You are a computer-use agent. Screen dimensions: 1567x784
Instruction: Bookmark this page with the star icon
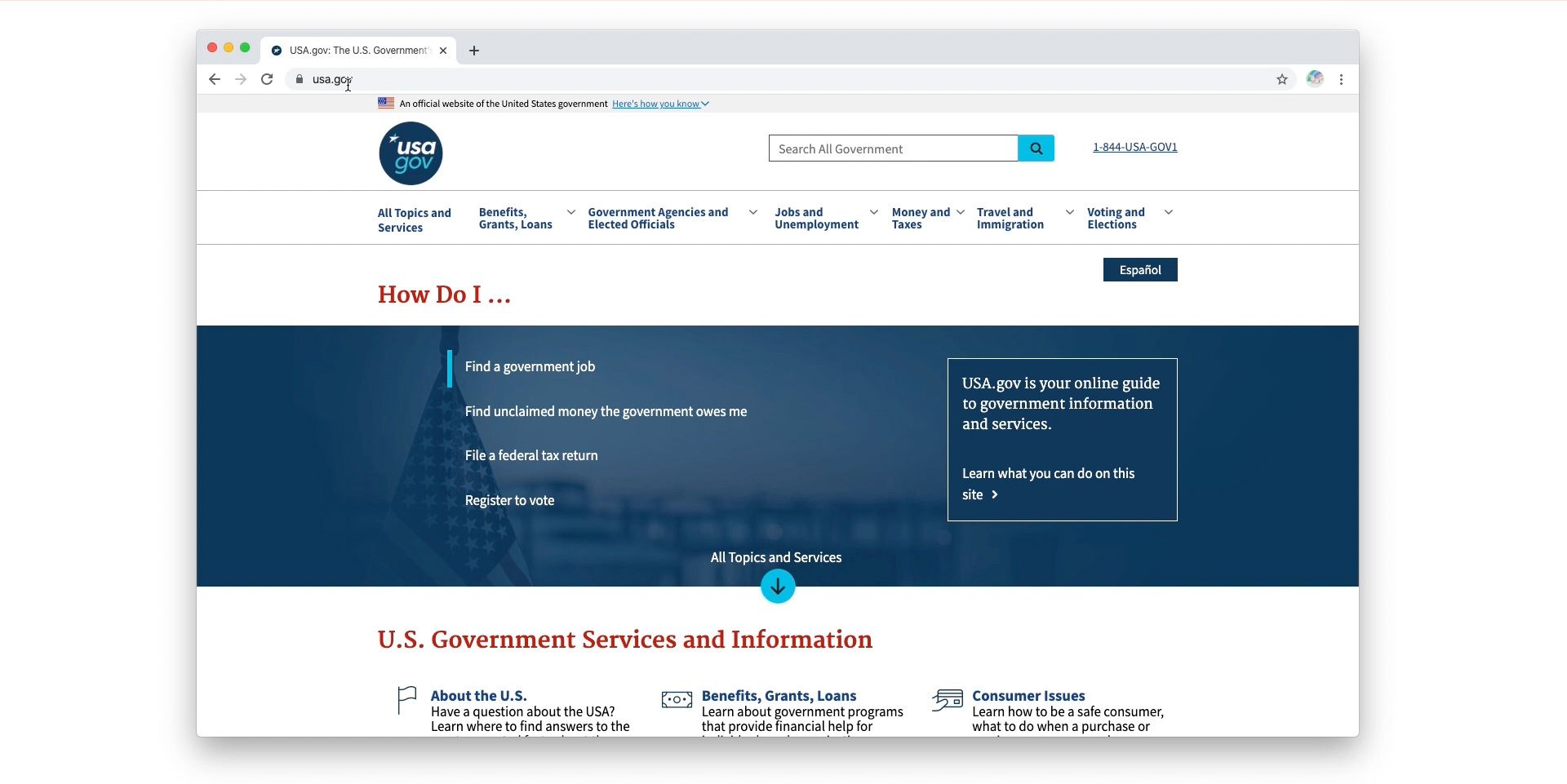(1282, 79)
